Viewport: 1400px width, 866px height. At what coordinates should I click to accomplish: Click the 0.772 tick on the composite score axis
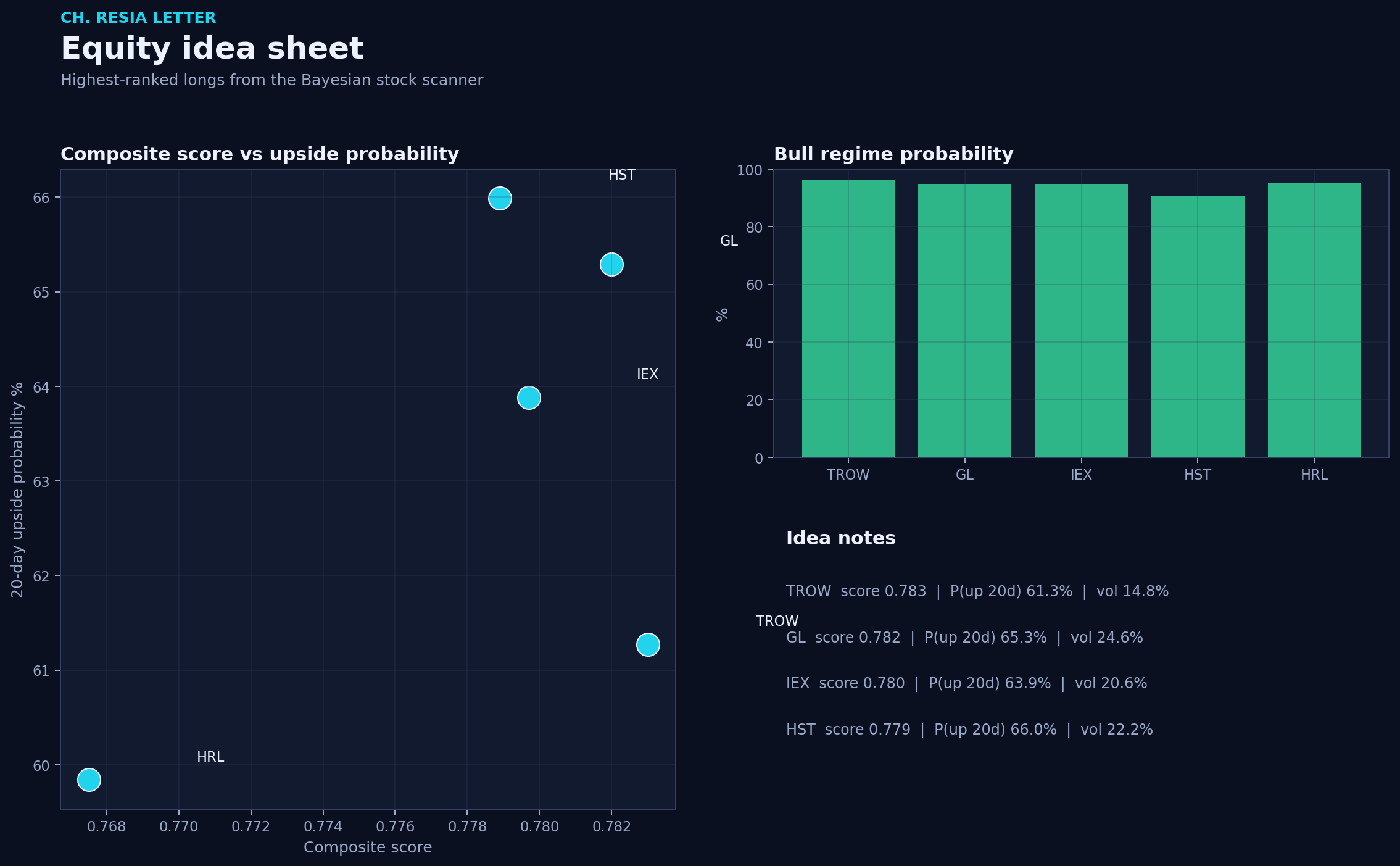point(251,827)
